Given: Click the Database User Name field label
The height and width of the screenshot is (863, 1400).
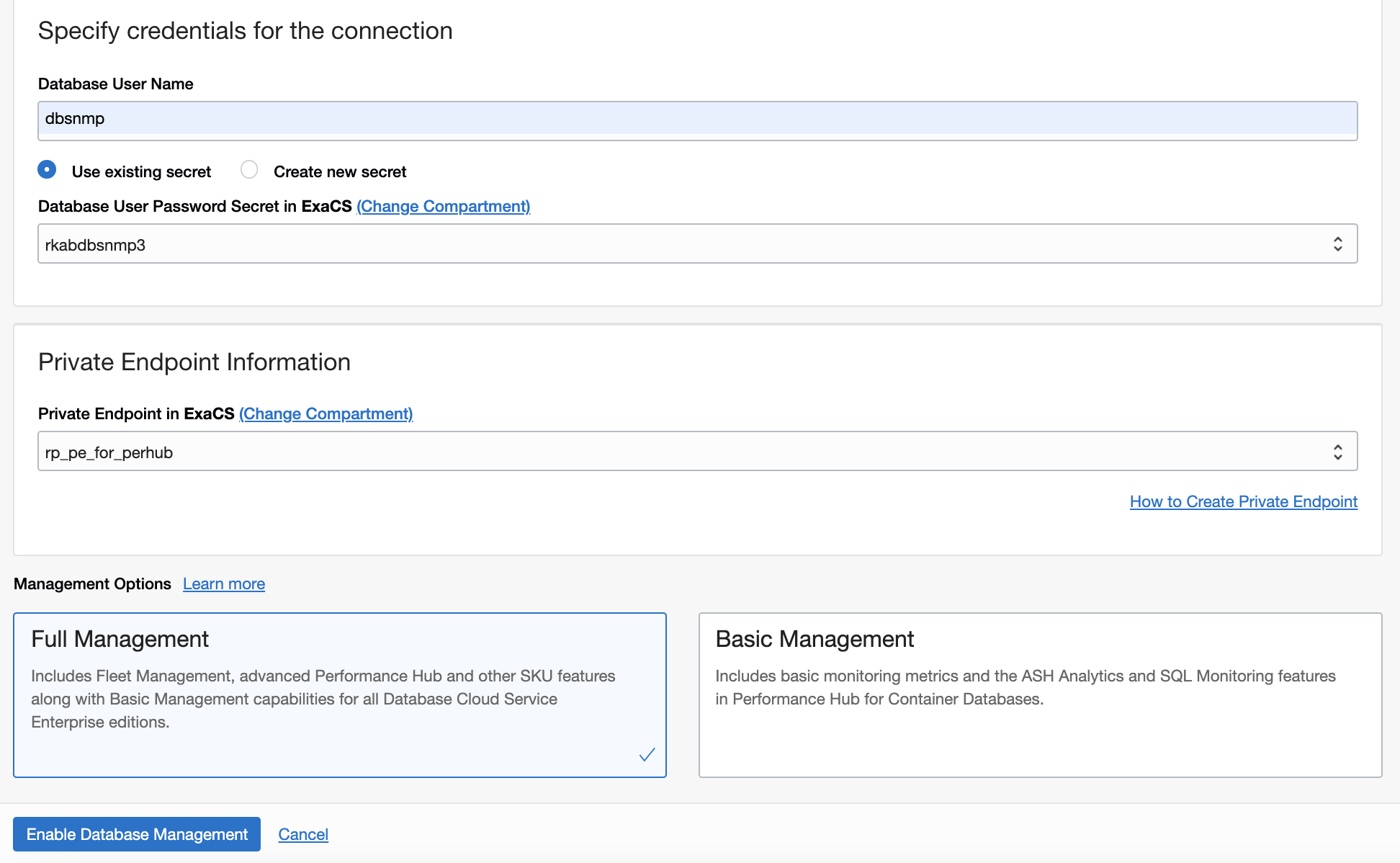Looking at the screenshot, I should coord(115,84).
